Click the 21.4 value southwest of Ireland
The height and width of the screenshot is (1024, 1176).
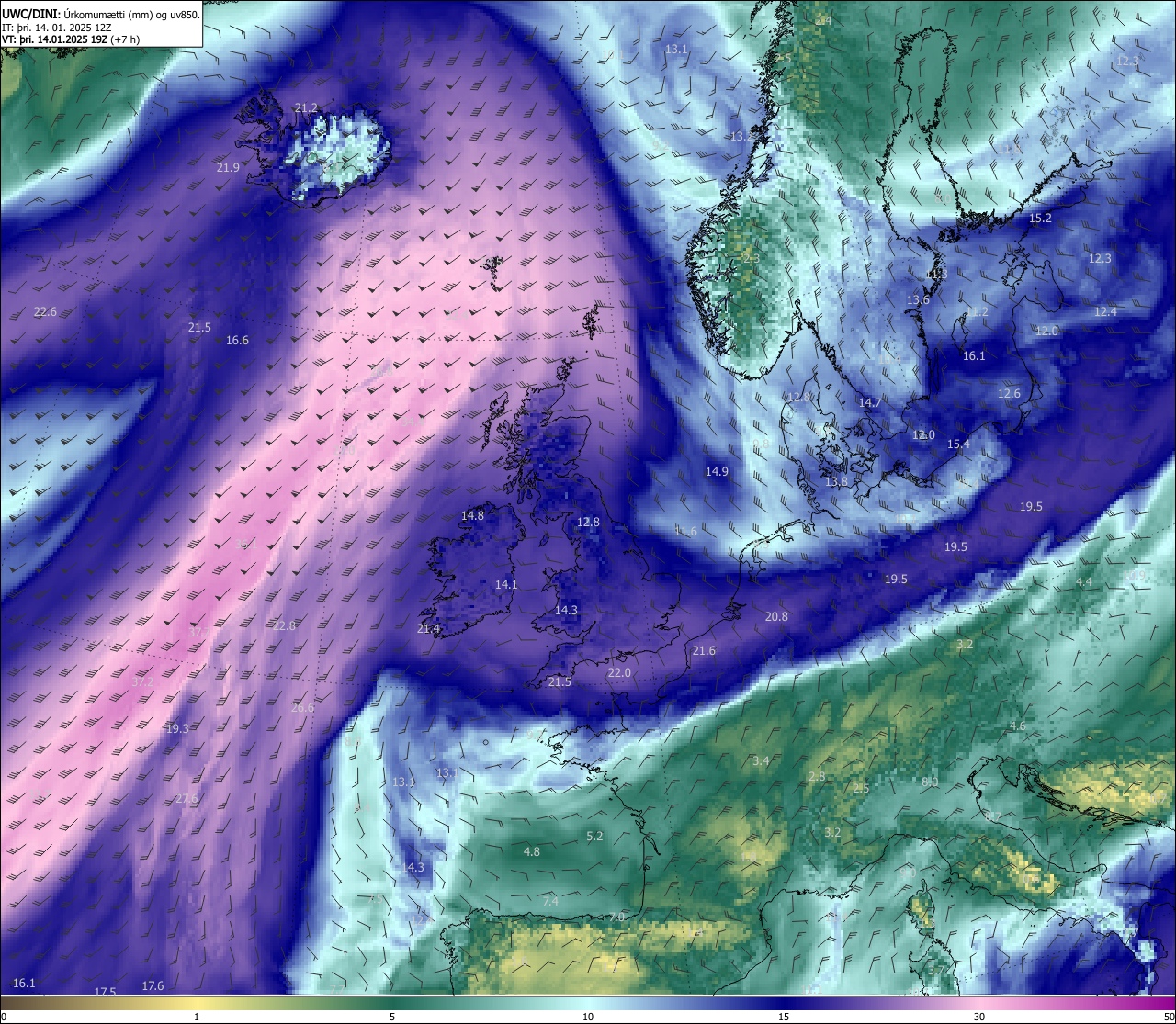coord(428,629)
